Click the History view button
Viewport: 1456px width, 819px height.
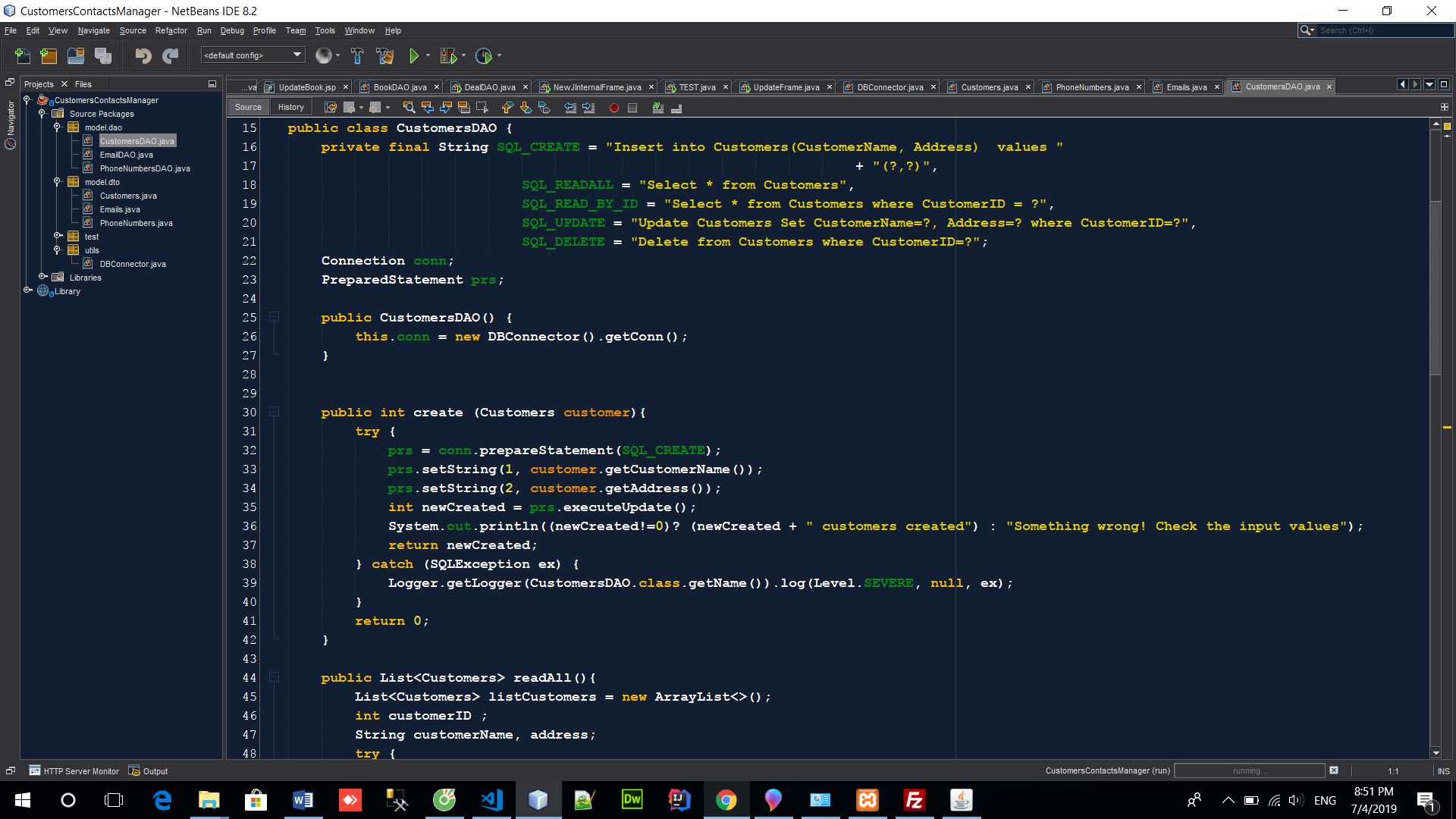pyautogui.click(x=290, y=107)
